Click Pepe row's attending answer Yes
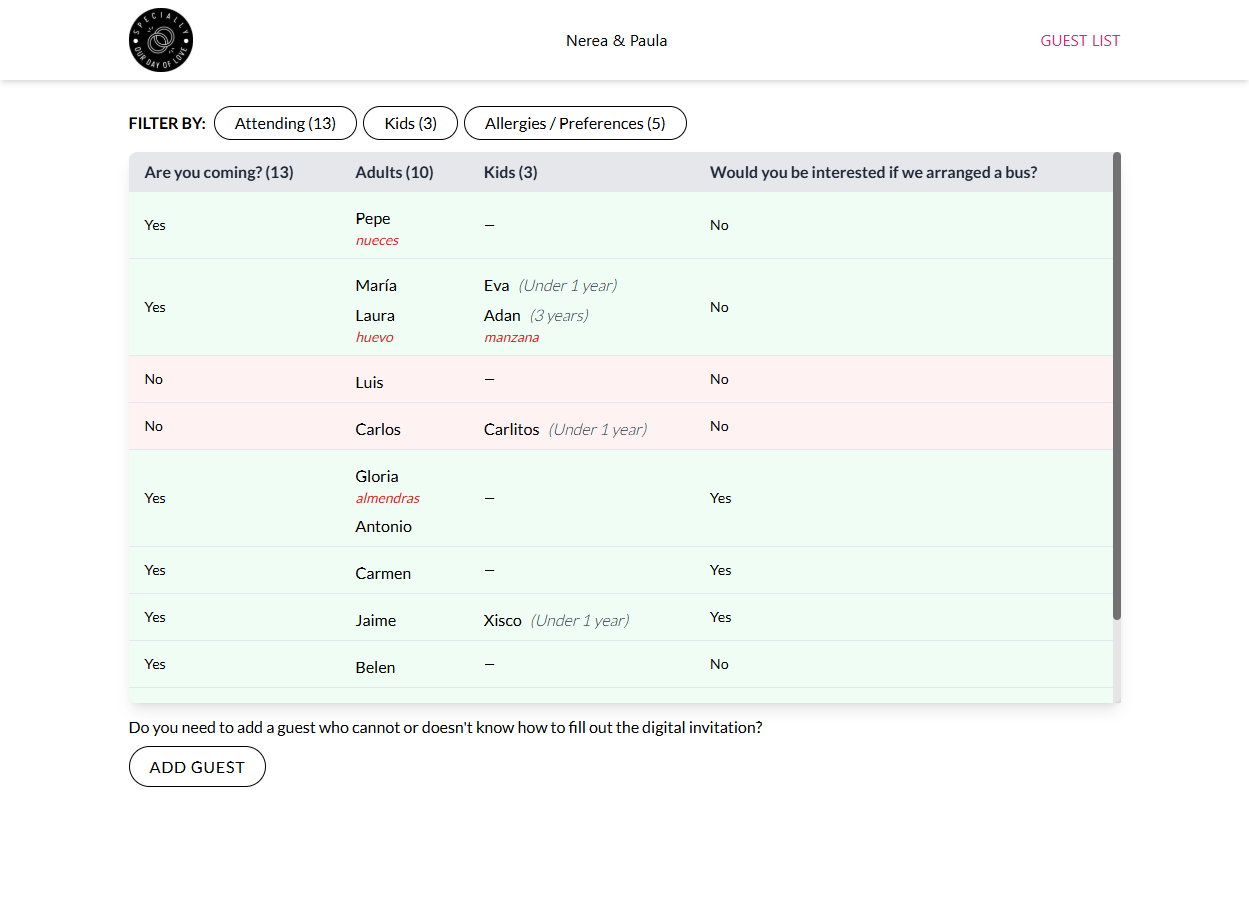 pos(155,225)
